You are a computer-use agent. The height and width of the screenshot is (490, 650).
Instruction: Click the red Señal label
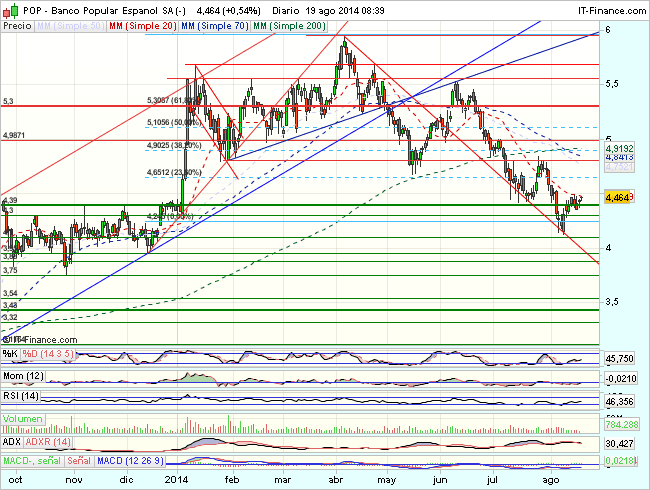pyautogui.click(x=79, y=461)
